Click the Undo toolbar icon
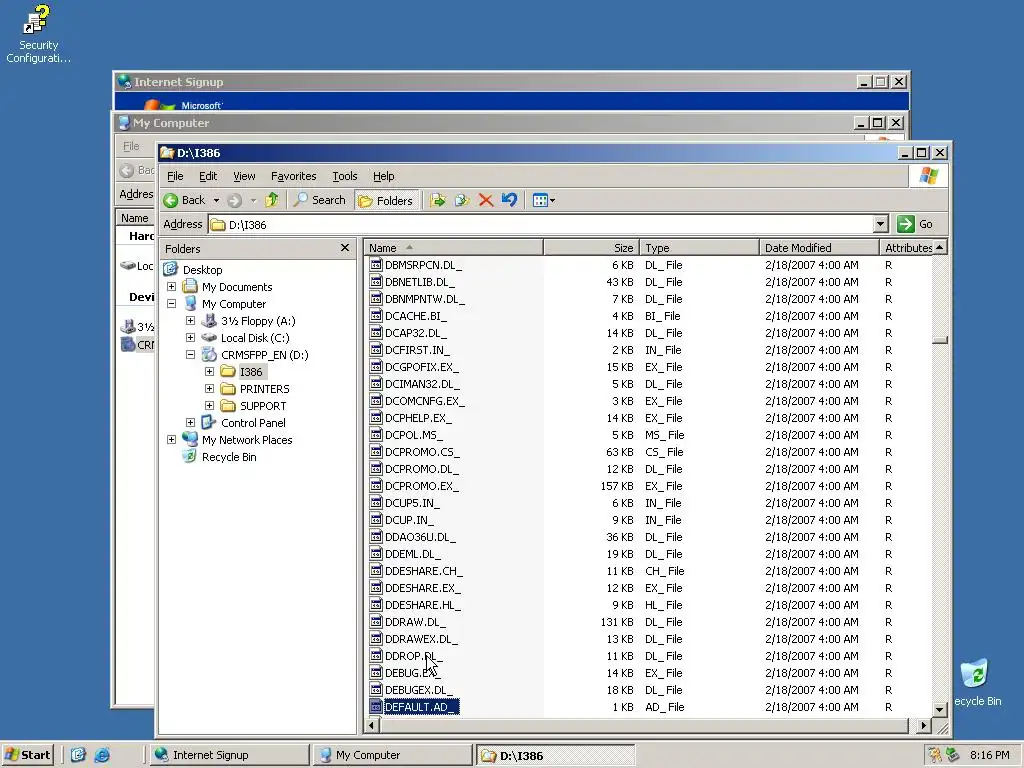This screenshot has width=1024, height=768. 509,200
